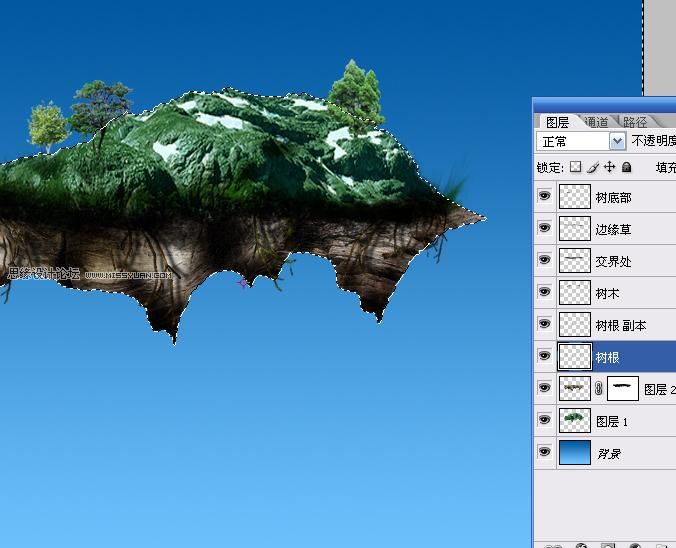Click the 不透明度 opacity label

[x=653, y=141]
